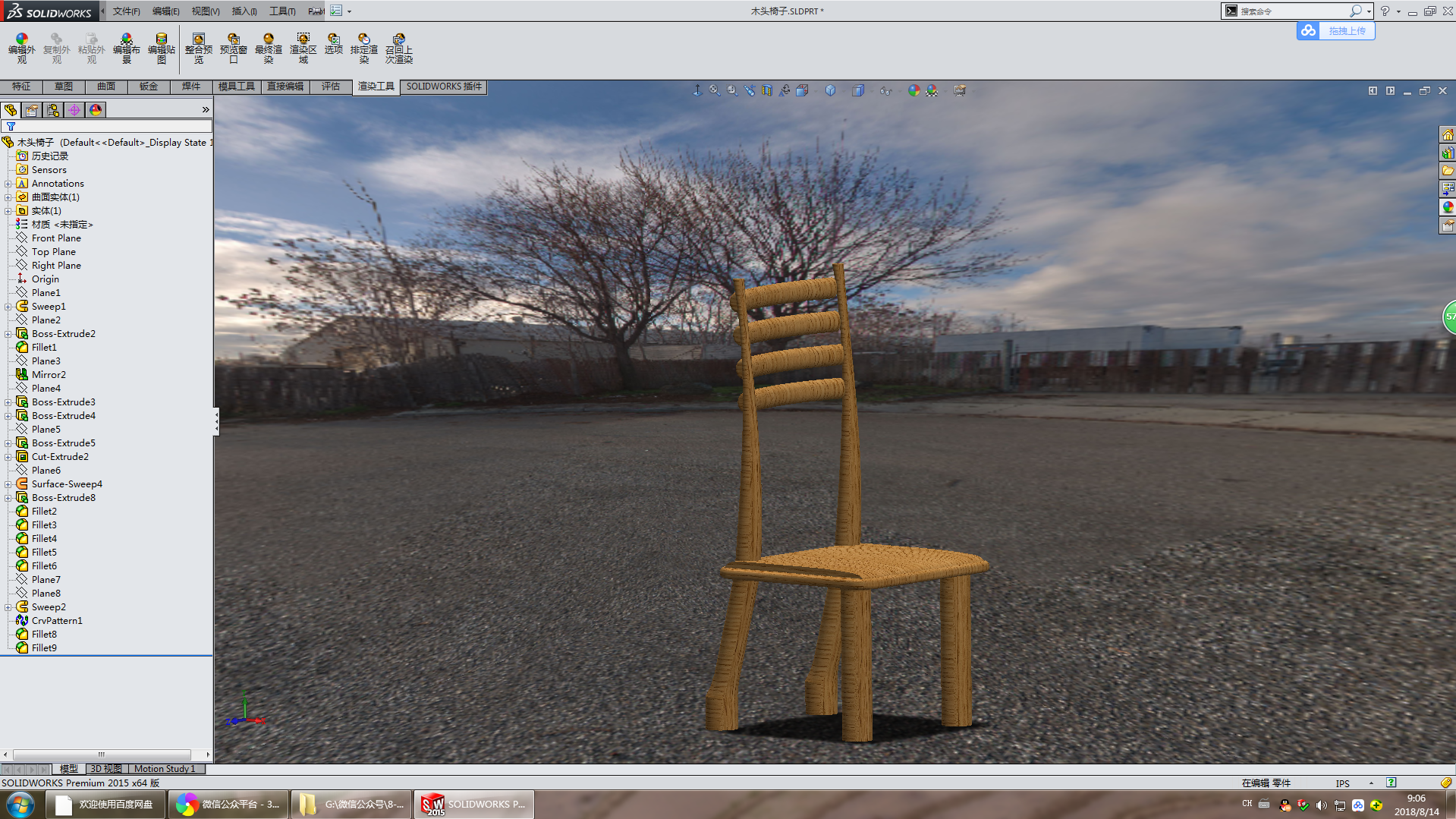Open the 文件(F) menu

(x=127, y=11)
